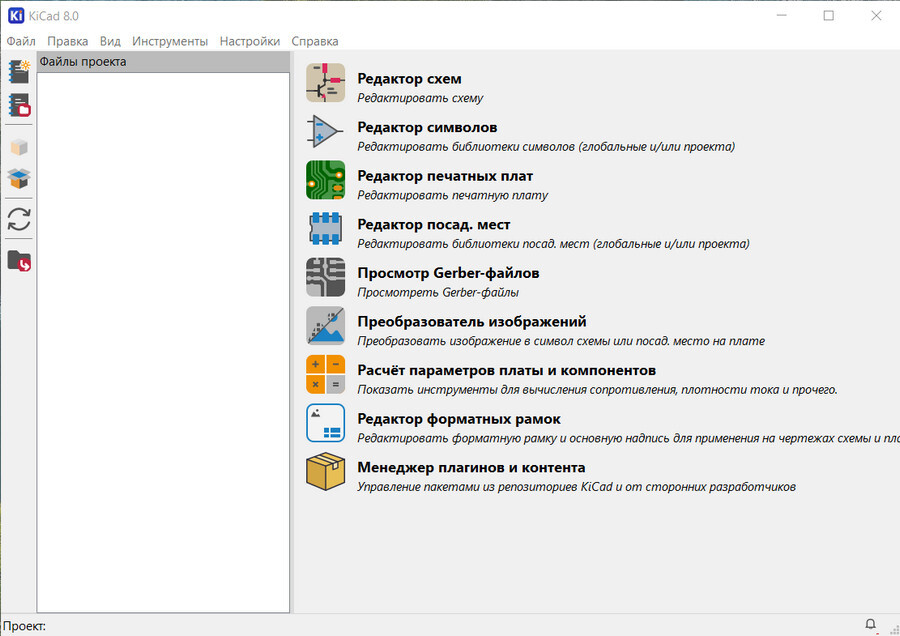The width and height of the screenshot is (900, 636).
Task: Click the 'Редактор посад. мест' title
Action: click(x=433, y=224)
